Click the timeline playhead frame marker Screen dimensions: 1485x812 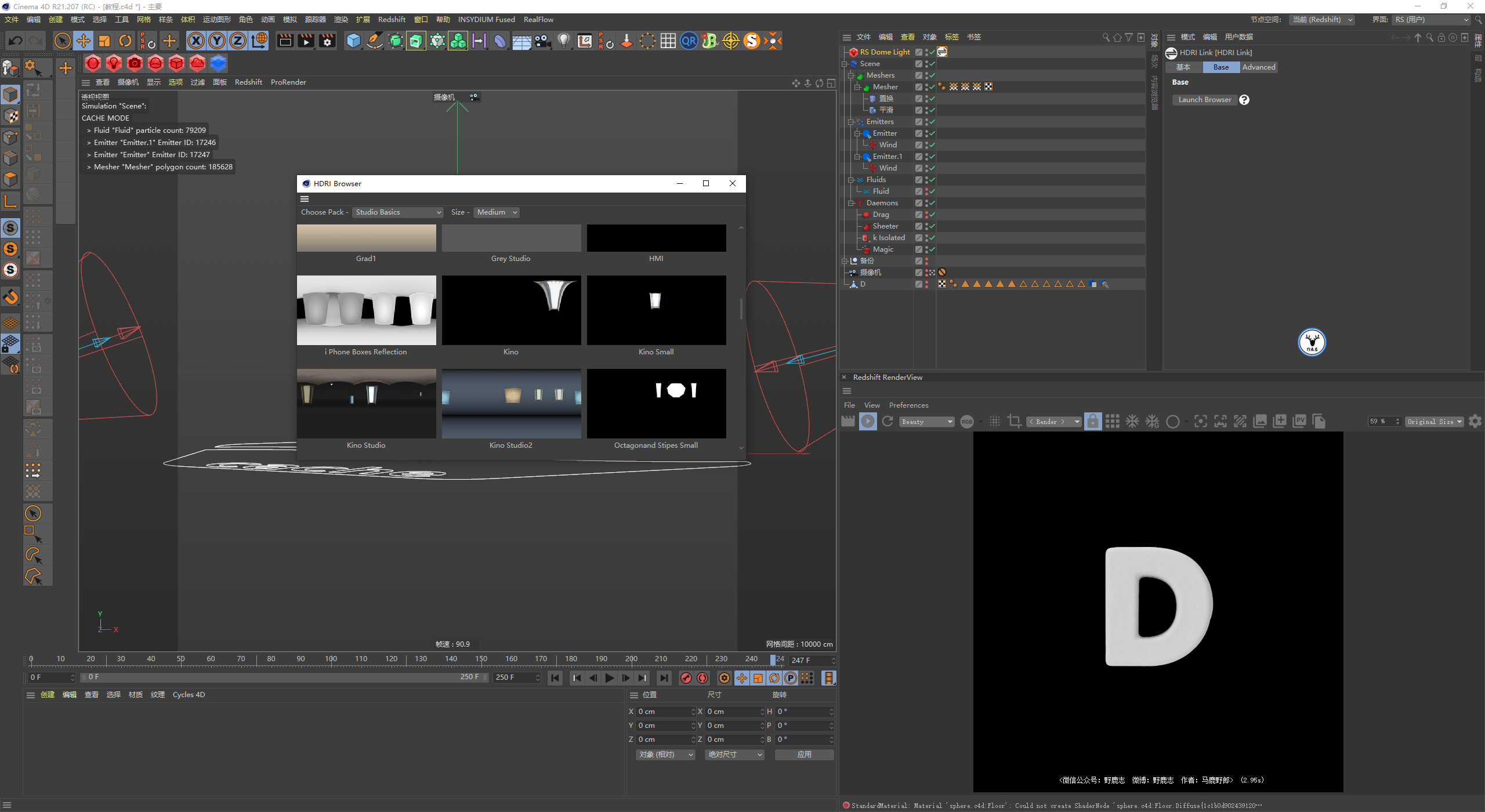(x=773, y=659)
